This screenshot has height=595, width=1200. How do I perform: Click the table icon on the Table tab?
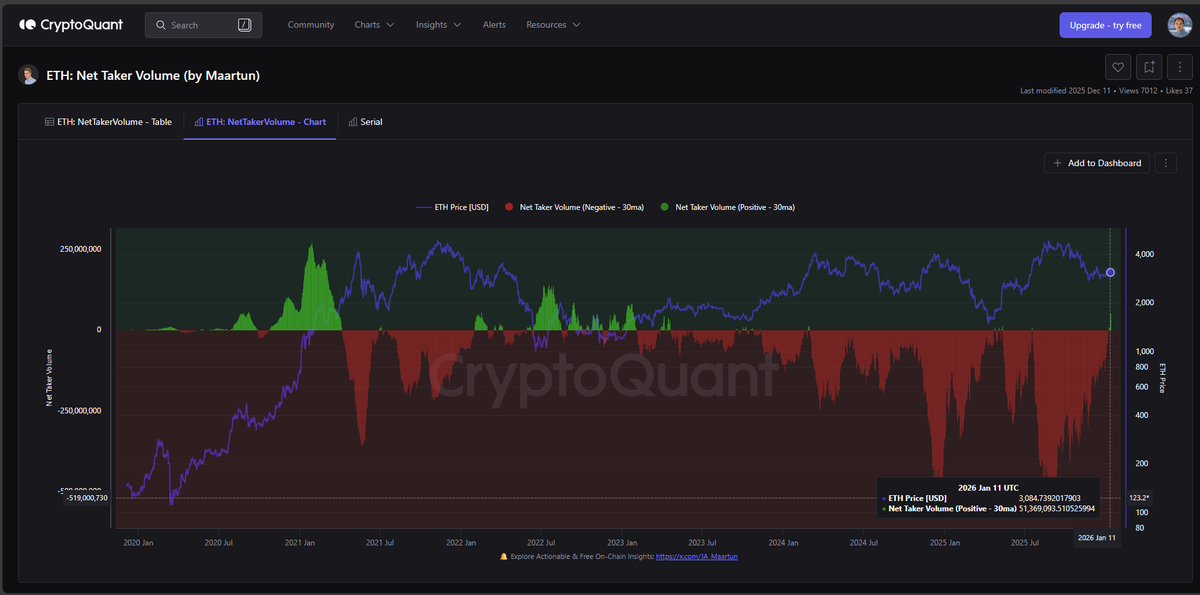tap(49, 122)
